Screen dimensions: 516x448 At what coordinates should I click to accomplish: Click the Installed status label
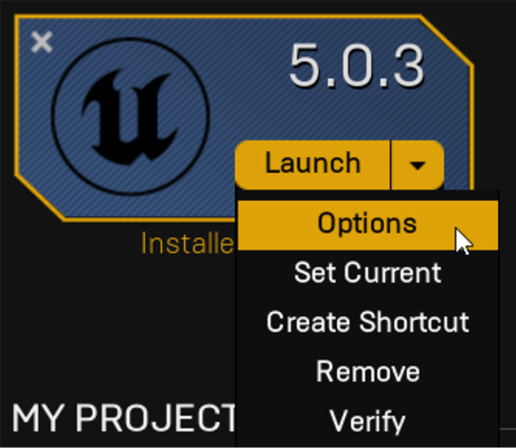(x=187, y=244)
